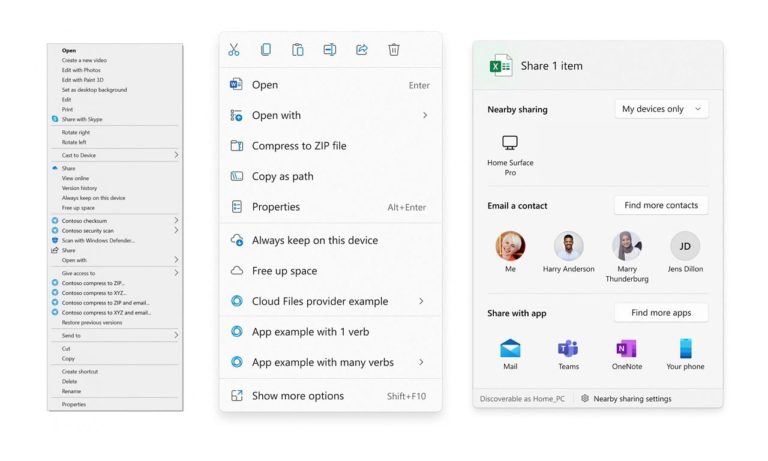This screenshot has width=768, height=461.
Task: Click Discoverable as Home_PC text
Action: click(522, 399)
